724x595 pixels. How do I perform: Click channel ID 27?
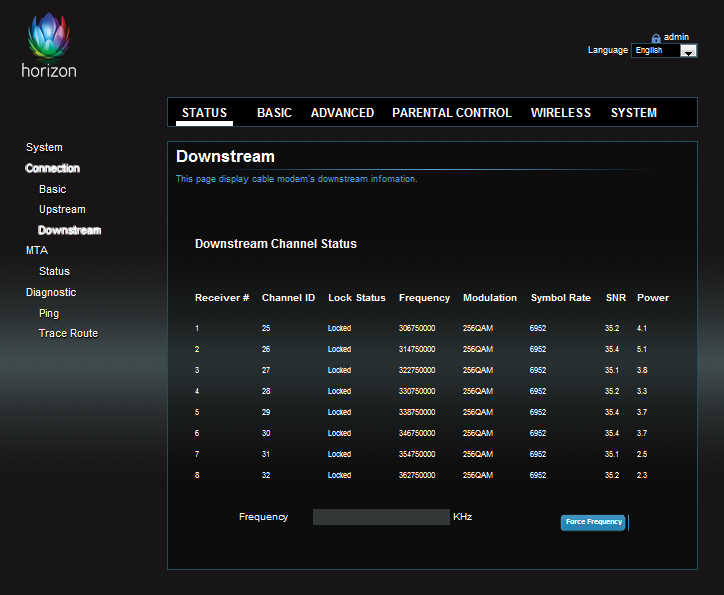coord(265,370)
